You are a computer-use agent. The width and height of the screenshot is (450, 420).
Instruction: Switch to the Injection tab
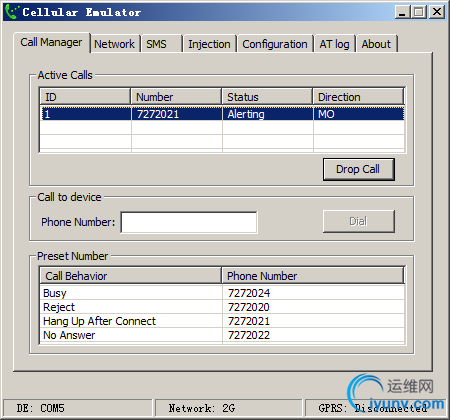click(209, 44)
